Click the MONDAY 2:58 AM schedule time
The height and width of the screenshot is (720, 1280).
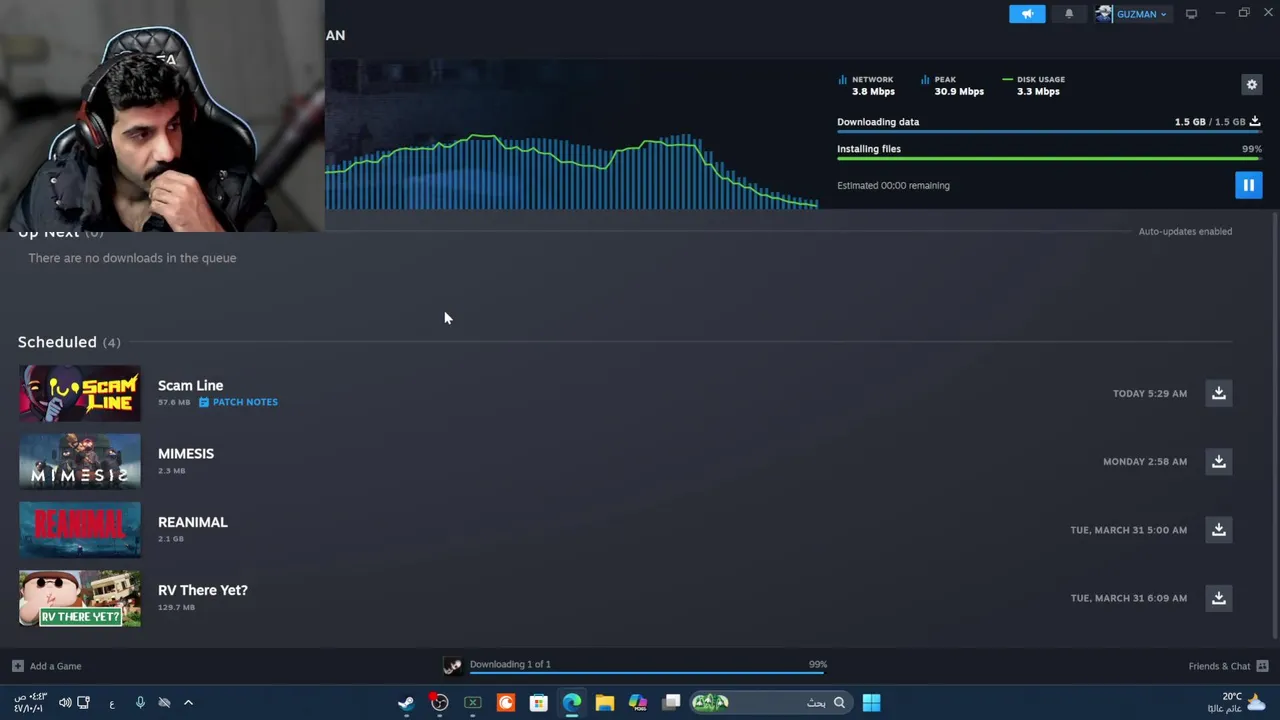click(1145, 461)
